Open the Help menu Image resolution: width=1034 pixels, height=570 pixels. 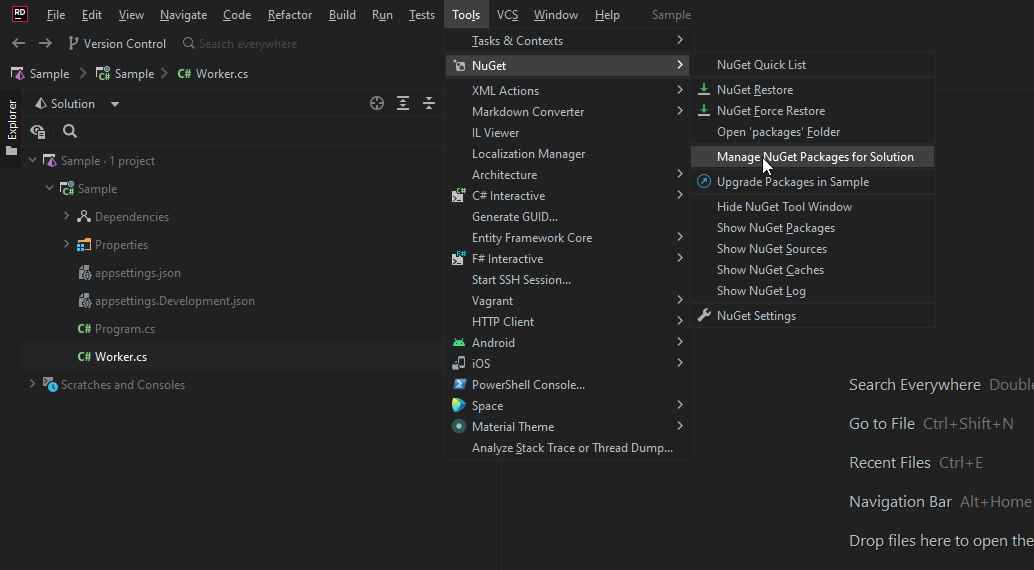tap(607, 15)
